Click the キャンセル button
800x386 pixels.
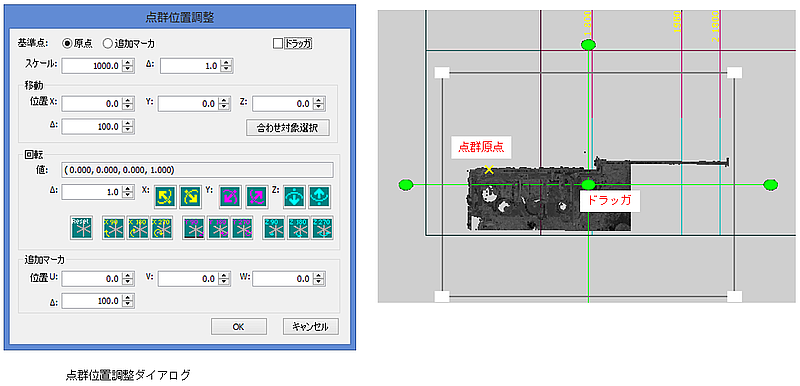coord(310,326)
